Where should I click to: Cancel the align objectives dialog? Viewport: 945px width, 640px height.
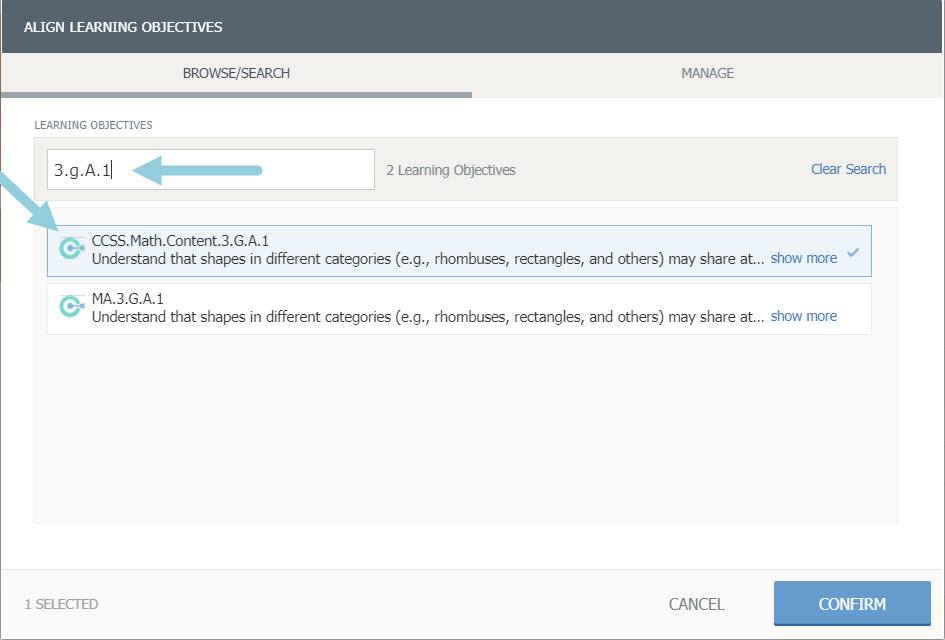click(x=696, y=604)
